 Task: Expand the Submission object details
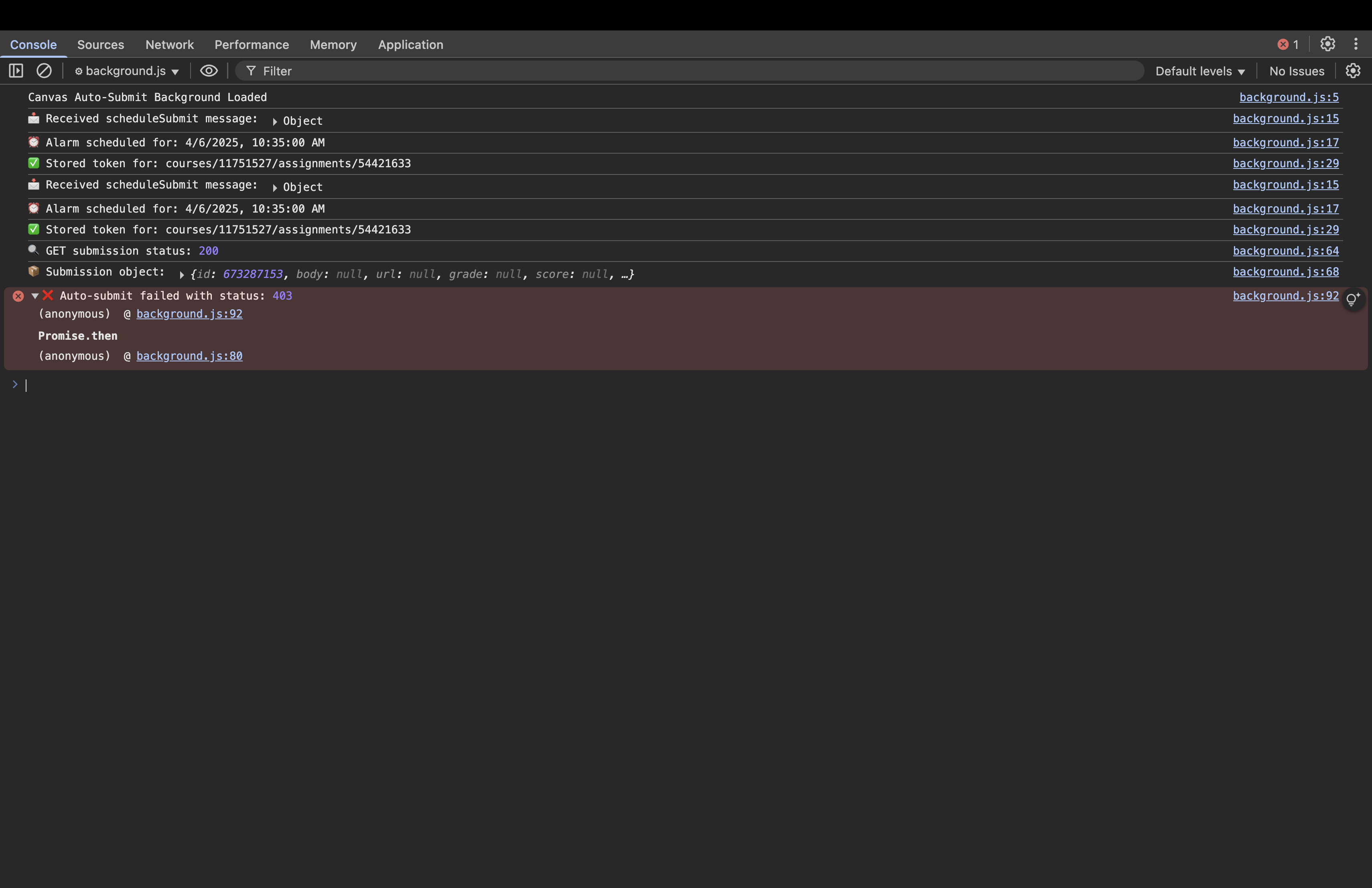(x=182, y=275)
